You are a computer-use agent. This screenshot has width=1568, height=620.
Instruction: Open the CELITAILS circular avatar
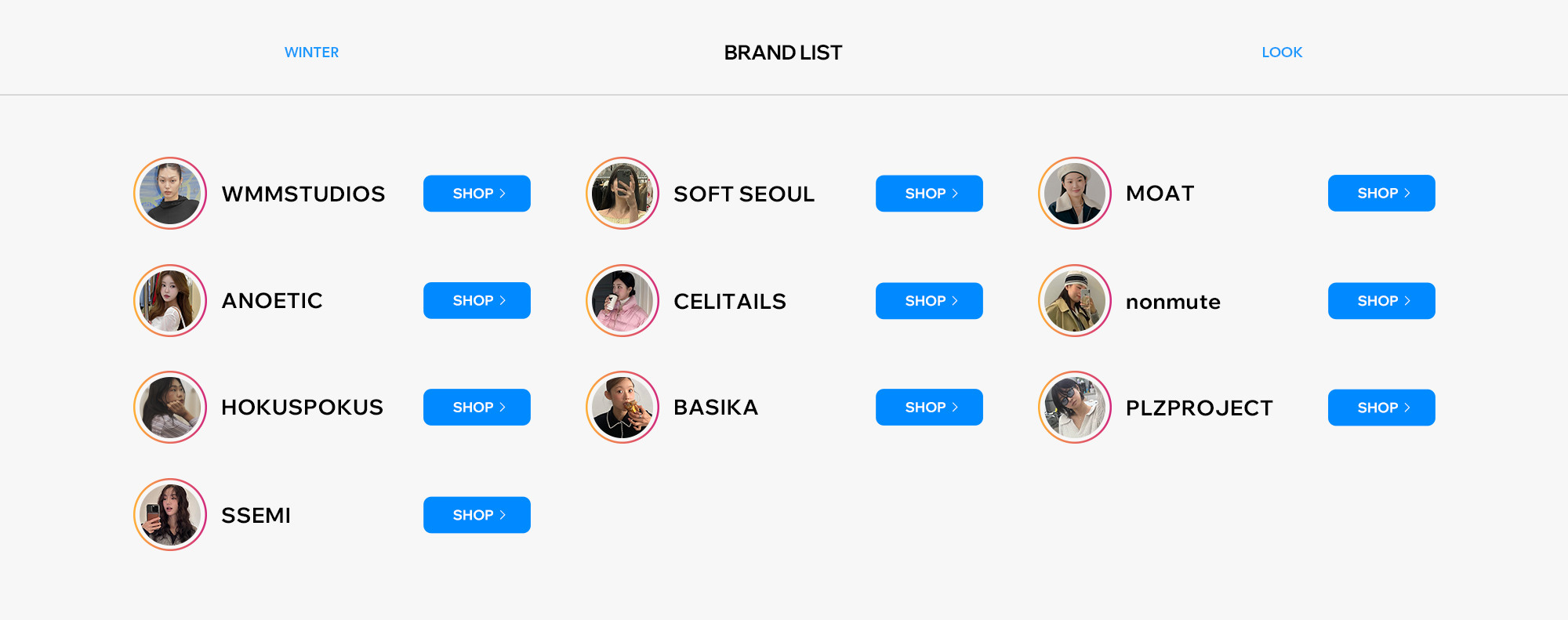(x=622, y=301)
